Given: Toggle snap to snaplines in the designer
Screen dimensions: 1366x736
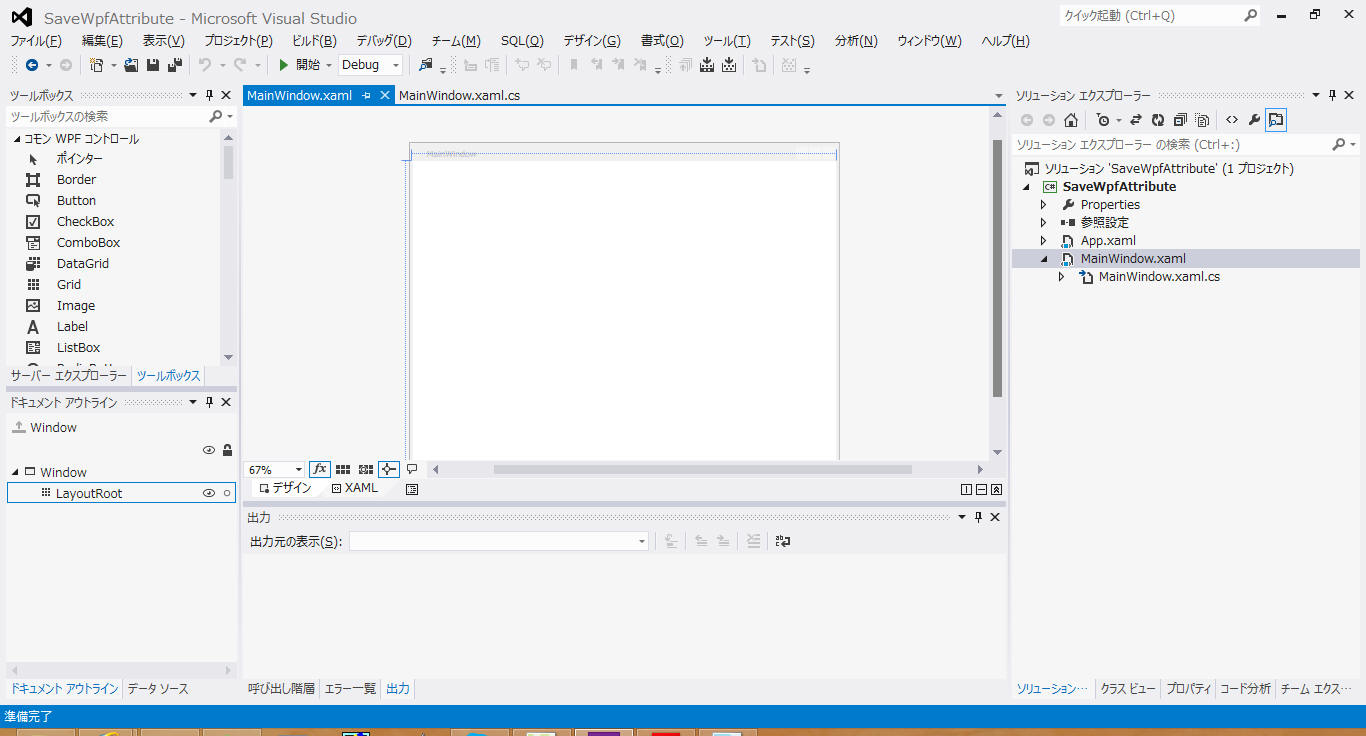Looking at the screenshot, I should point(389,469).
